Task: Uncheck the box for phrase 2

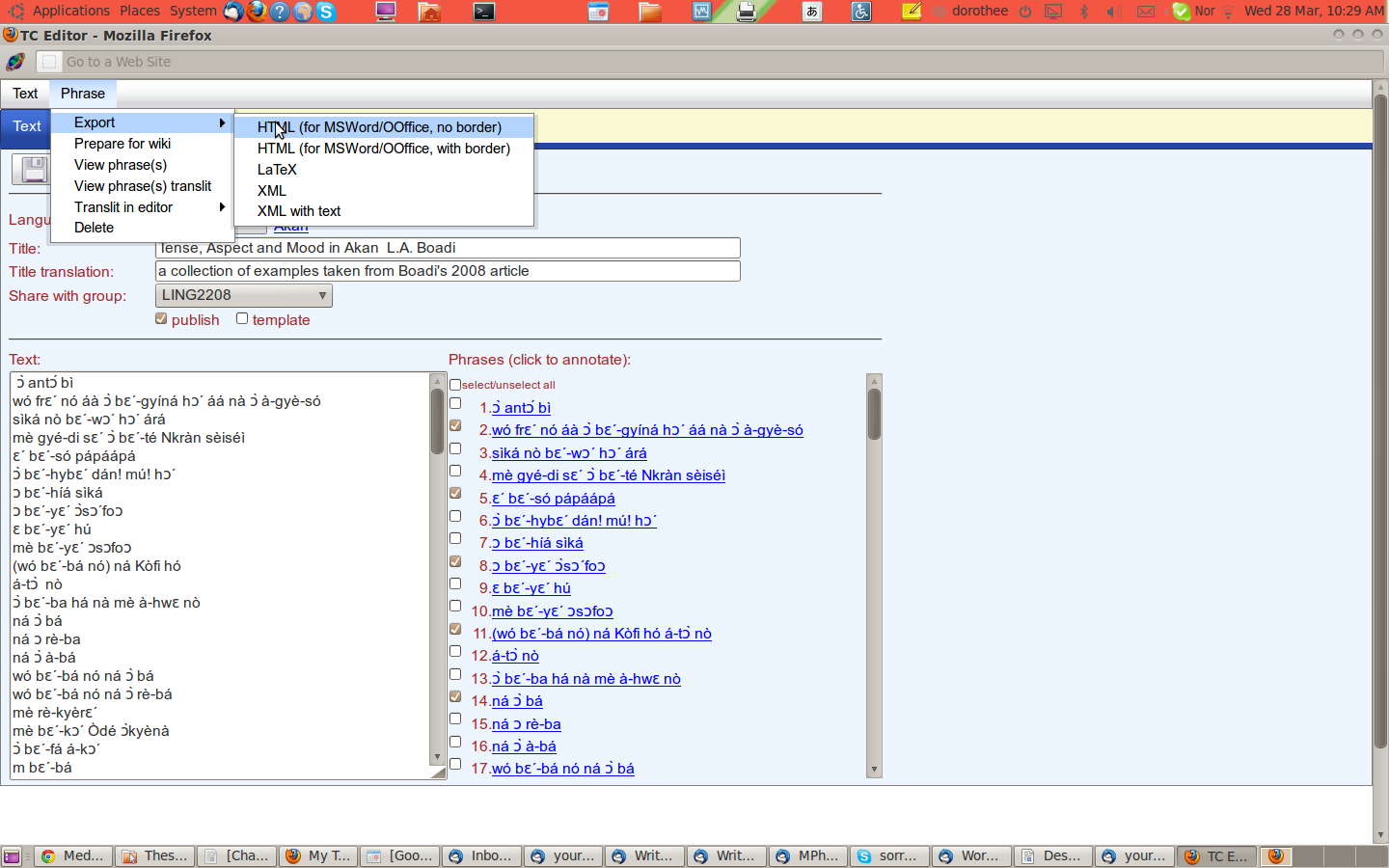Action: [455, 425]
